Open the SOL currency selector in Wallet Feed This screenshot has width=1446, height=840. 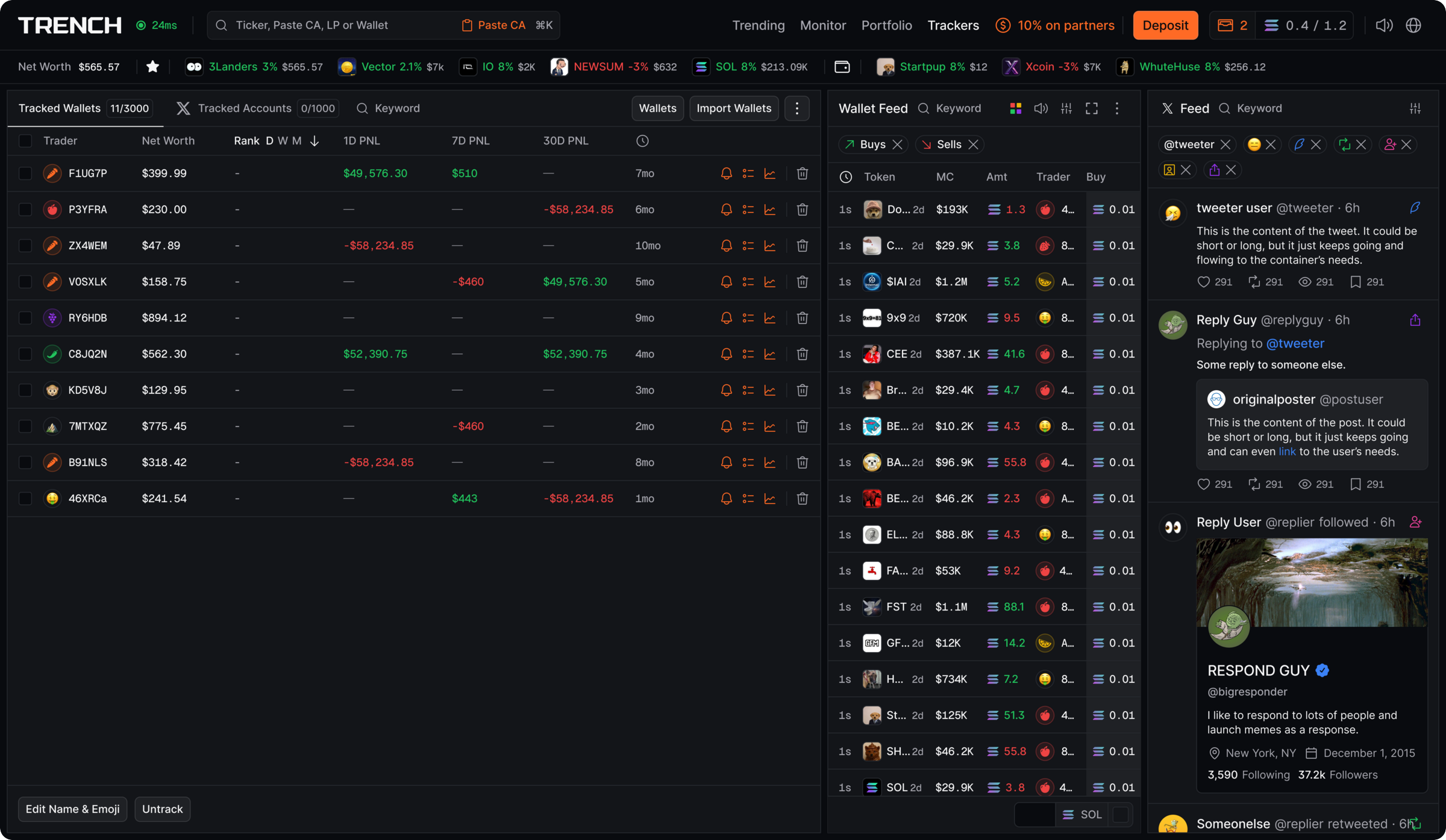coord(1081,815)
